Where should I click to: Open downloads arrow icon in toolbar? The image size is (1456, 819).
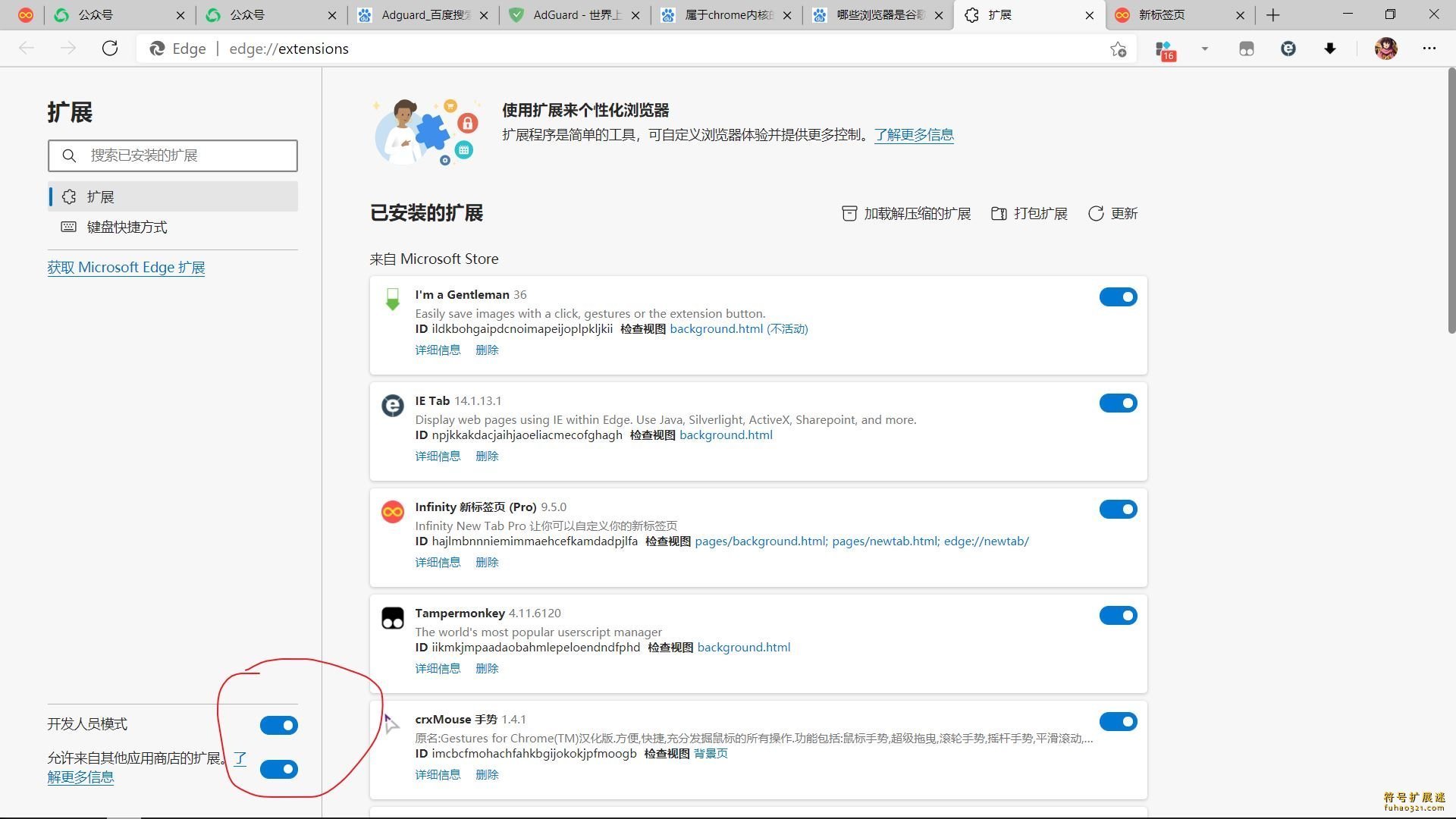(1329, 49)
